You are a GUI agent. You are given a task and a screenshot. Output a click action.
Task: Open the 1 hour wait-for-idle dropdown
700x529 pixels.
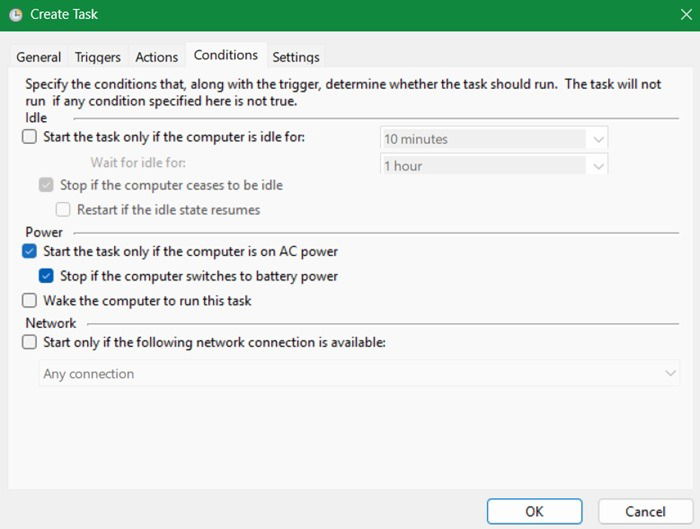pyautogui.click(x=598, y=166)
